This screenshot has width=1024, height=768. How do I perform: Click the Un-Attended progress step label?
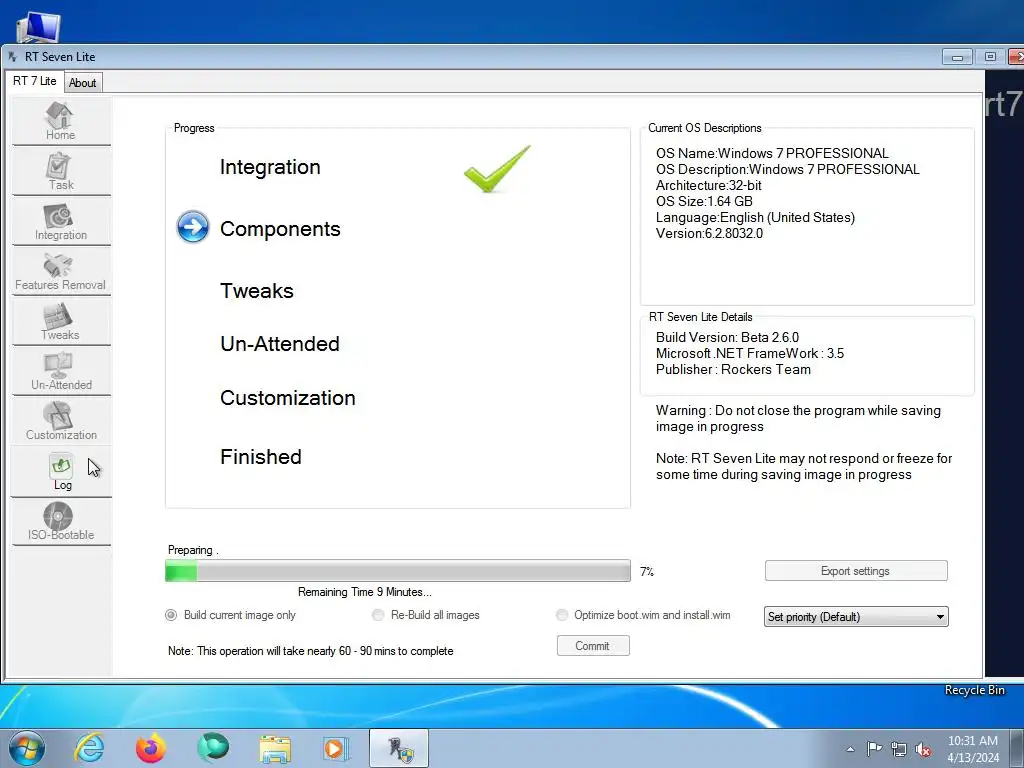pyautogui.click(x=280, y=344)
